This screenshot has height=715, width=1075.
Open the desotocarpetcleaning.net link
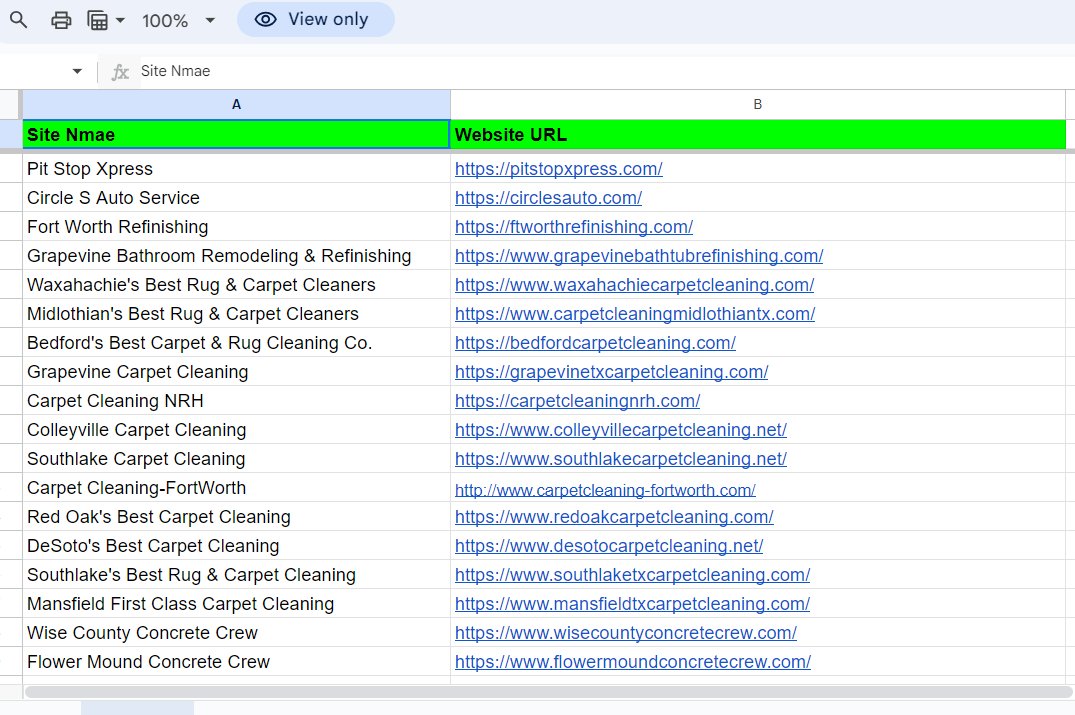(609, 546)
